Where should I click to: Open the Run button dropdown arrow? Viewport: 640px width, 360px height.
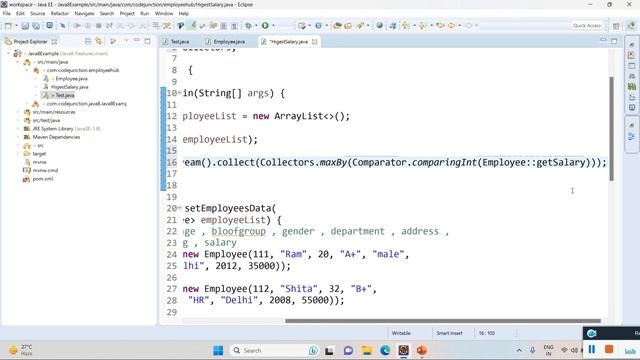(x=273, y=26)
